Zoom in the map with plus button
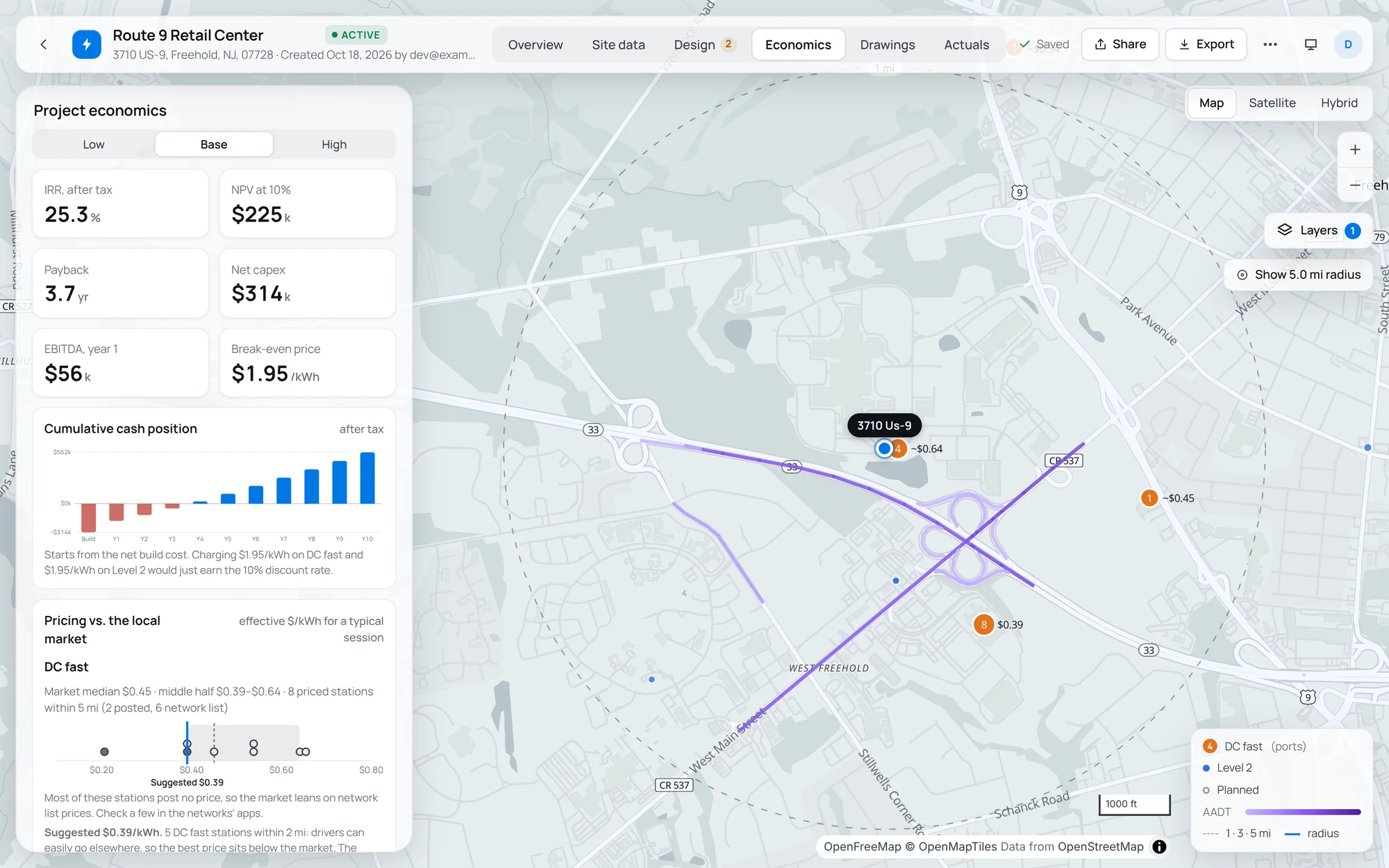 1355,150
